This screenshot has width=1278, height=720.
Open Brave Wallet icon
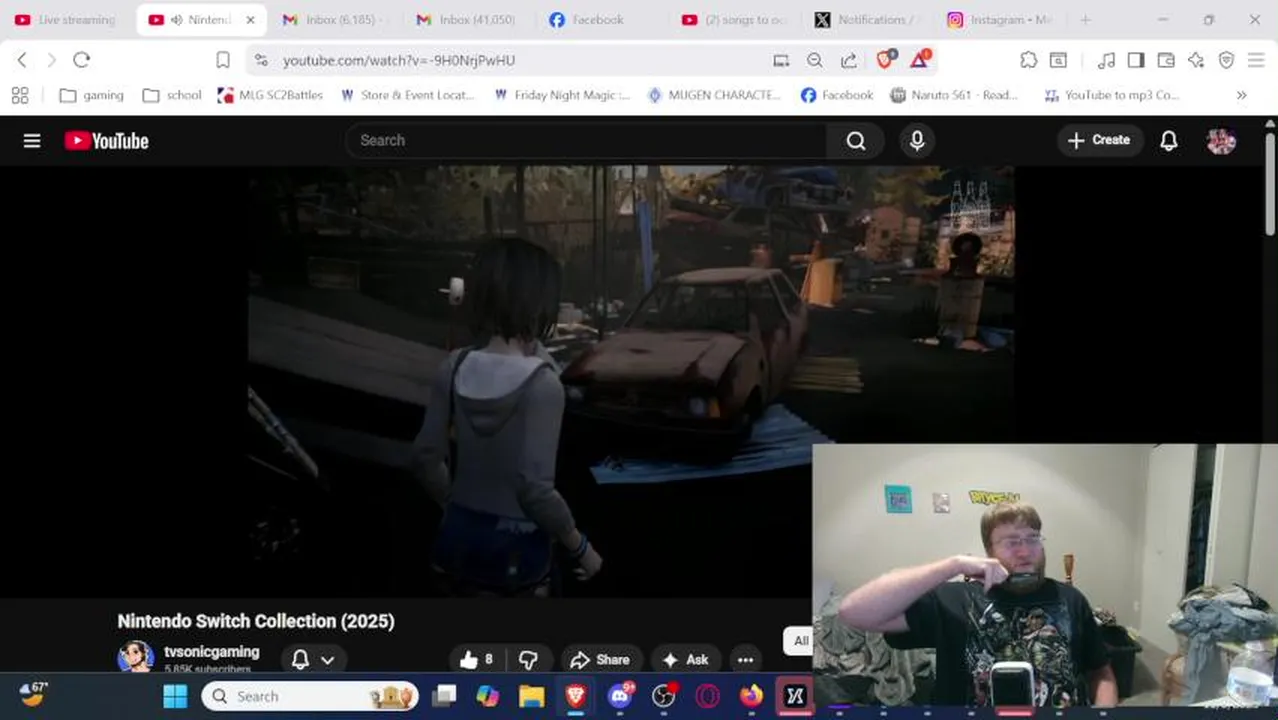pos(1166,60)
